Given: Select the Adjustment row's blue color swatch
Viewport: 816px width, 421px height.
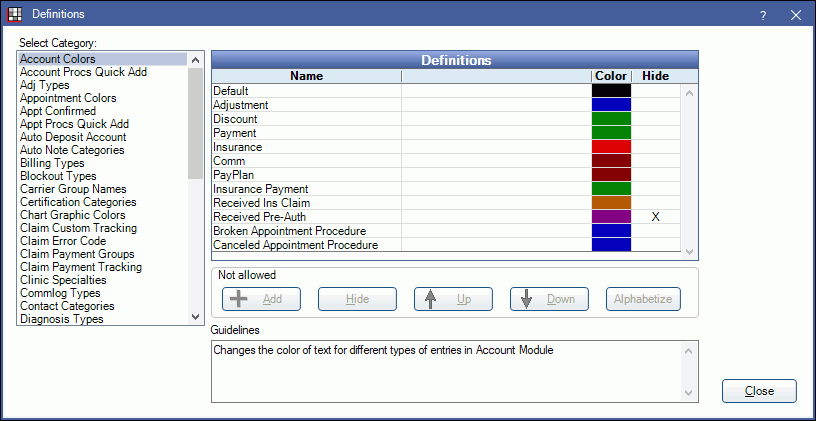Looking at the screenshot, I should click(x=611, y=105).
